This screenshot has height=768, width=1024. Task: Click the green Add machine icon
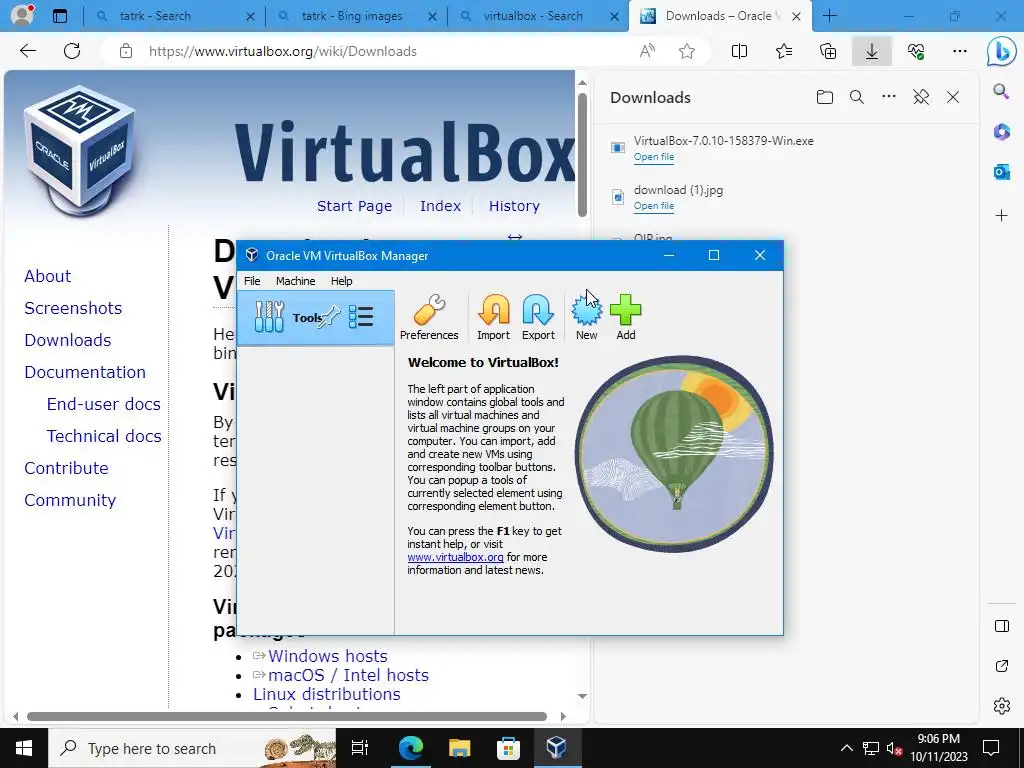tap(626, 317)
